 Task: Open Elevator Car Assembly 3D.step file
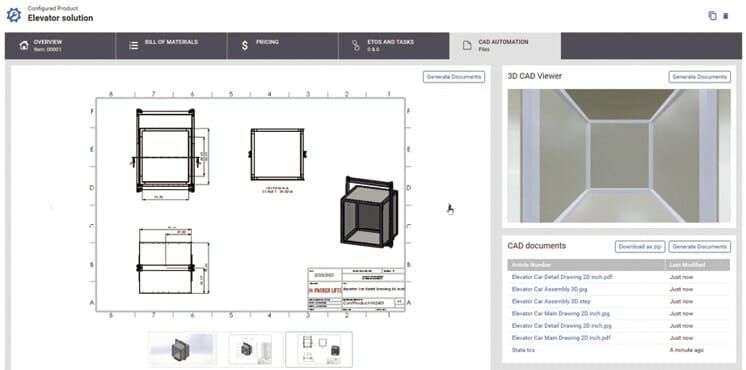[550, 302]
